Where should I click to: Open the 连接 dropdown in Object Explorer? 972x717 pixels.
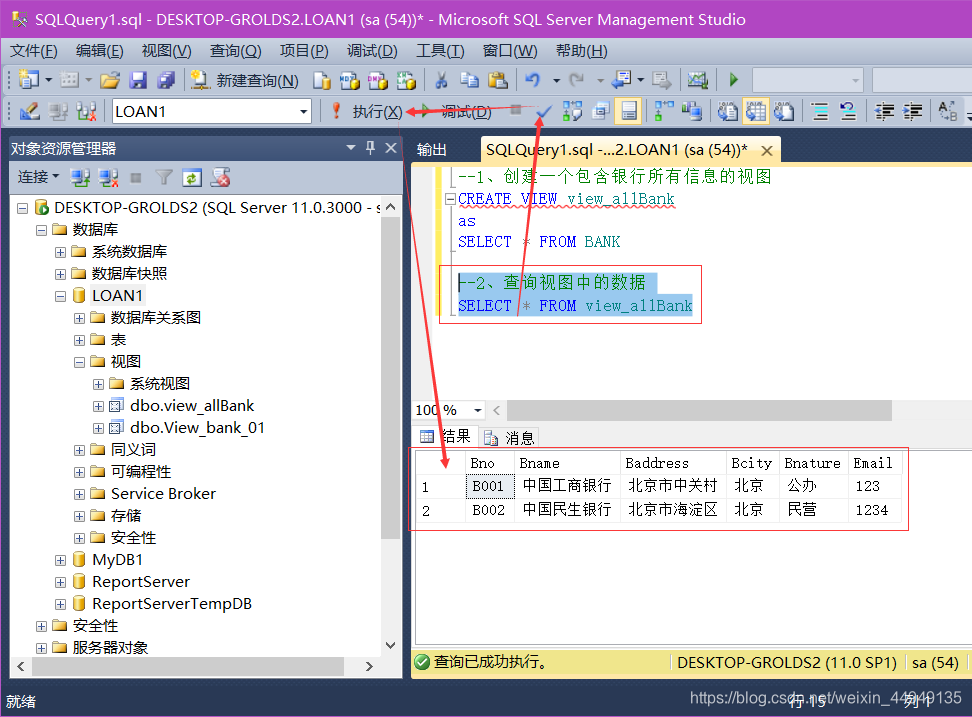[38, 178]
